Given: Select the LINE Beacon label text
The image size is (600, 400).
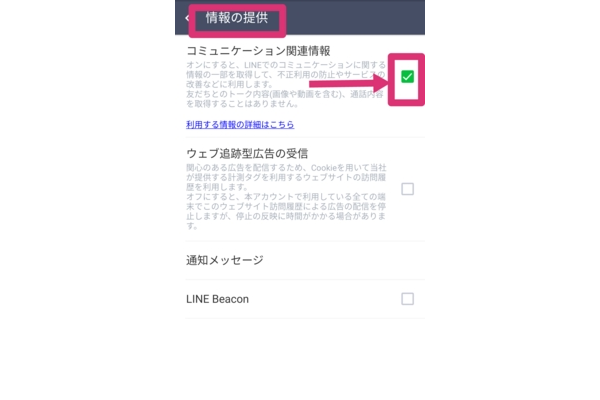Looking at the screenshot, I should coord(217,299).
